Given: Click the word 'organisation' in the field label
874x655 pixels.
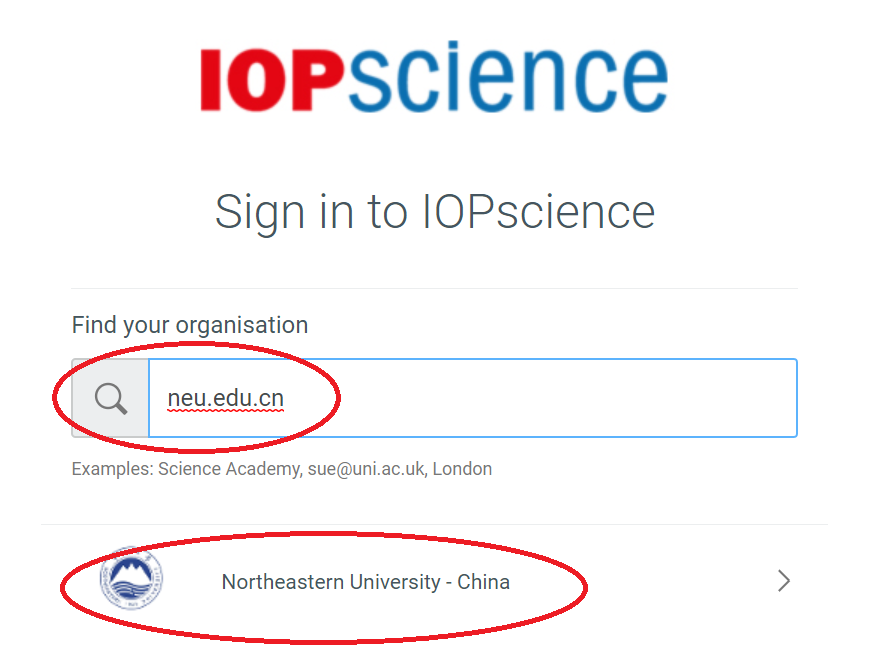Looking at the screenshot, I should pyautogui.click(x=242, y=325).
